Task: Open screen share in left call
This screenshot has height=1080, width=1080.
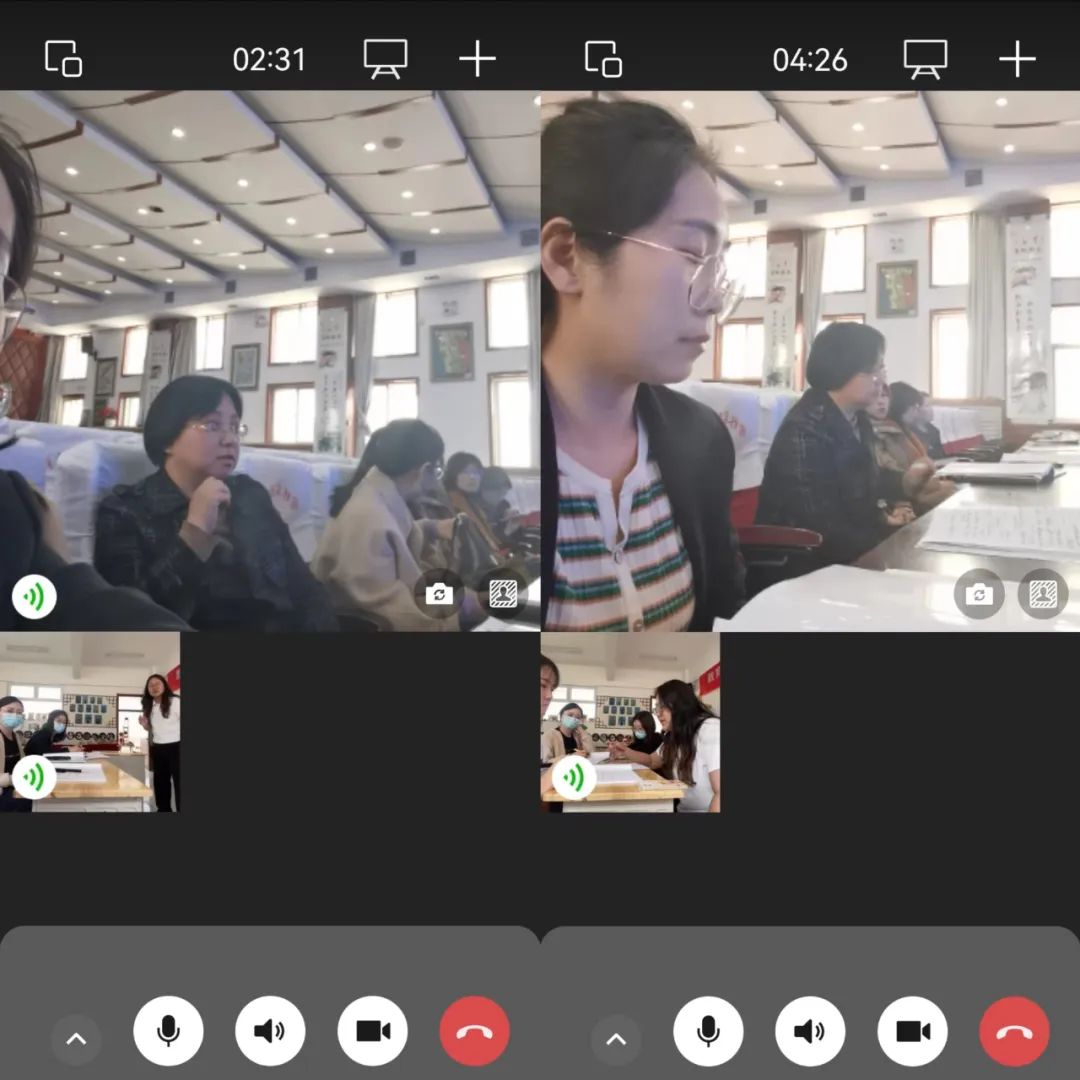Action: pyautogui.click(x=386, y=59)
